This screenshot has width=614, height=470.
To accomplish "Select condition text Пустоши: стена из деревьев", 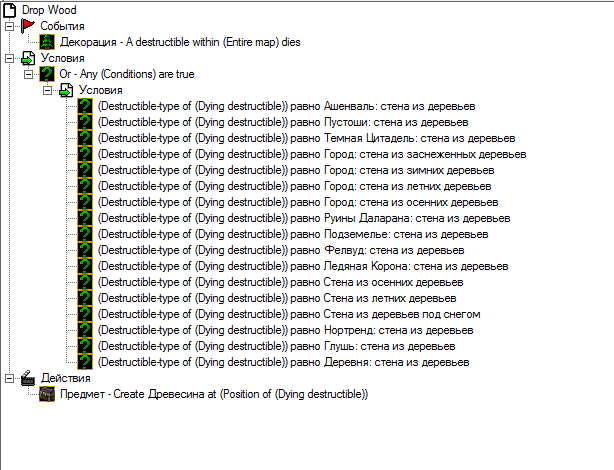I will 283,122.
